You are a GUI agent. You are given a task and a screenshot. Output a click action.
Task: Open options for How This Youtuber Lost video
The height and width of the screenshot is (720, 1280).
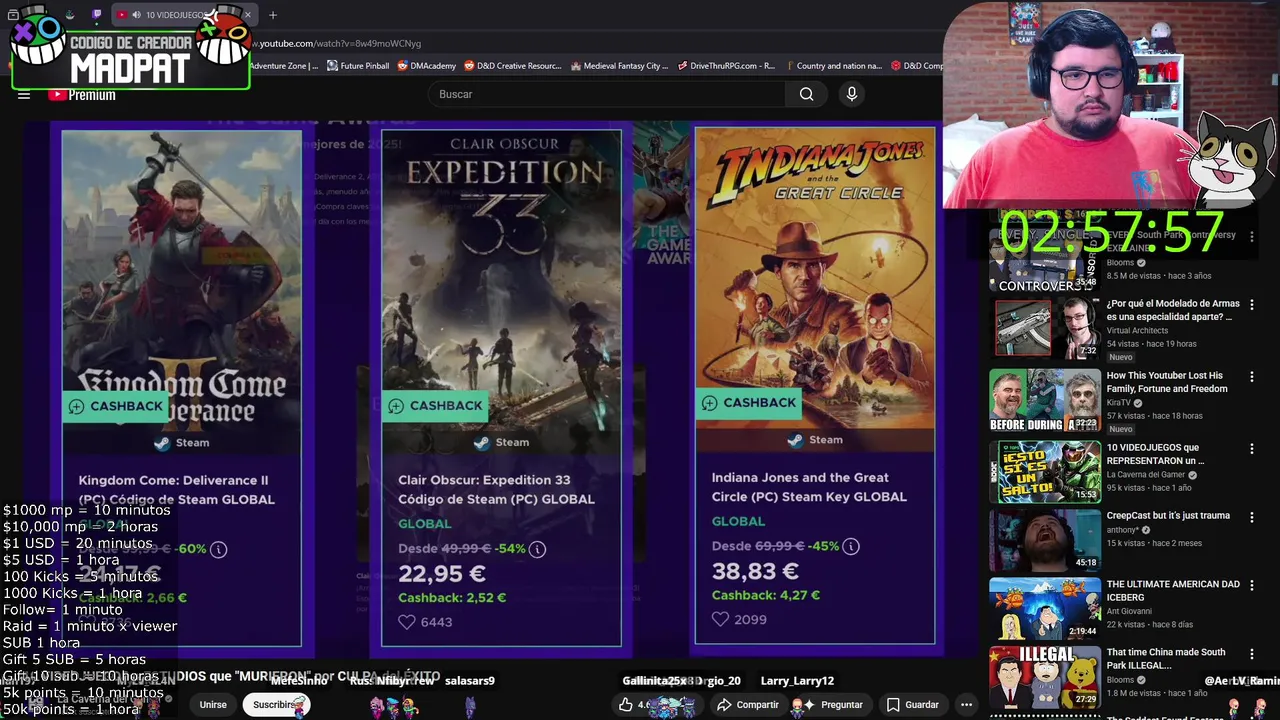(1251, 377)
